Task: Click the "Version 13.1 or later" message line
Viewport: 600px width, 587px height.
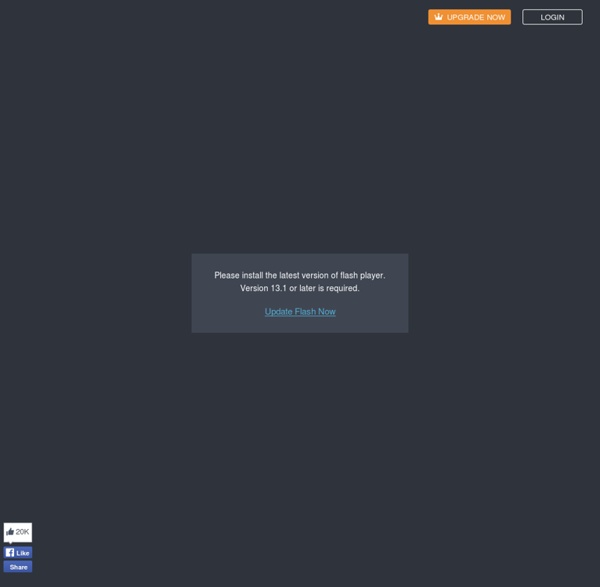Action: tap(300, 288)
